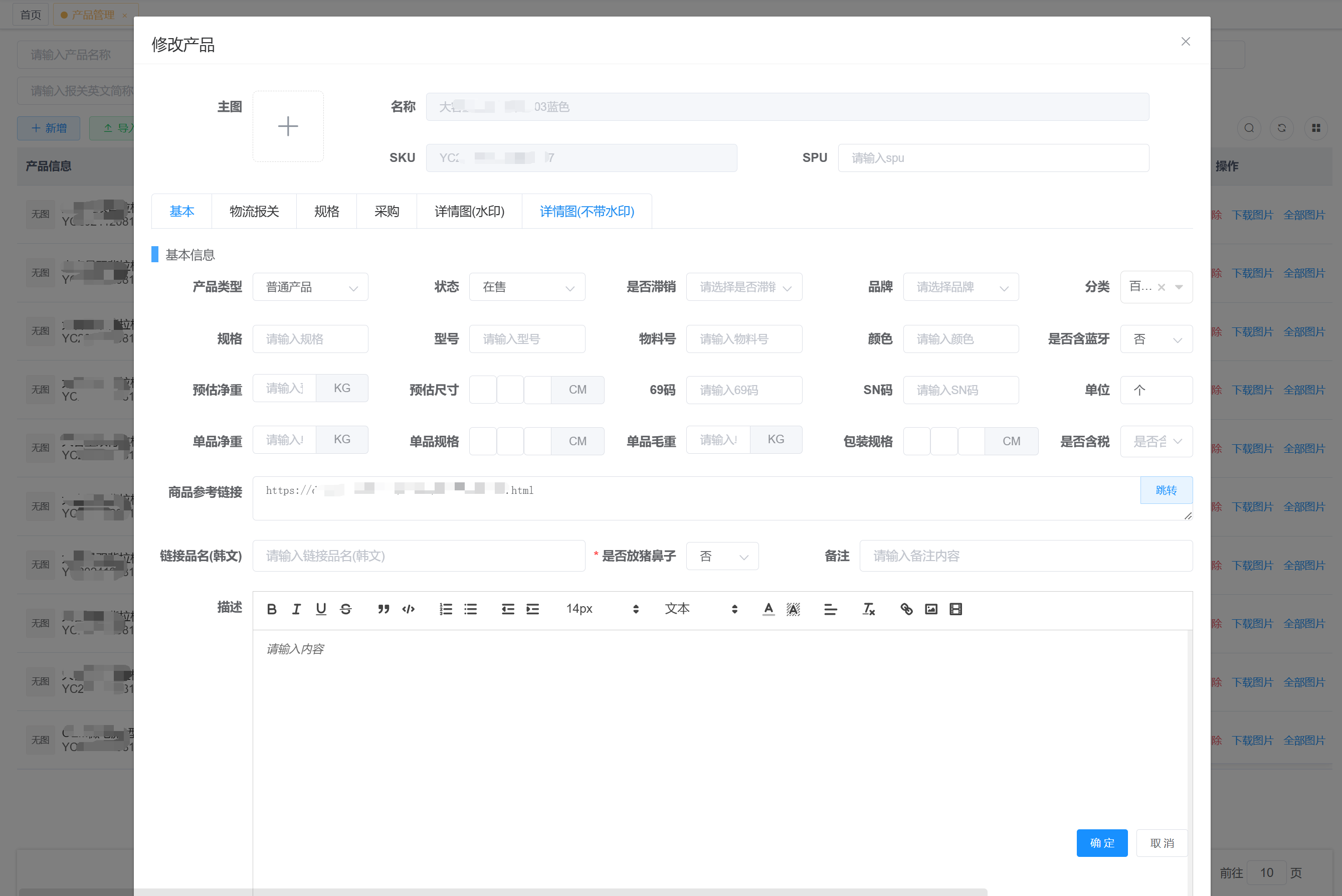Viewport: 1342px width, 896px height.
Task: Open the 是否含蓝牙 dropdown
Action: (x=1156, y=339)
